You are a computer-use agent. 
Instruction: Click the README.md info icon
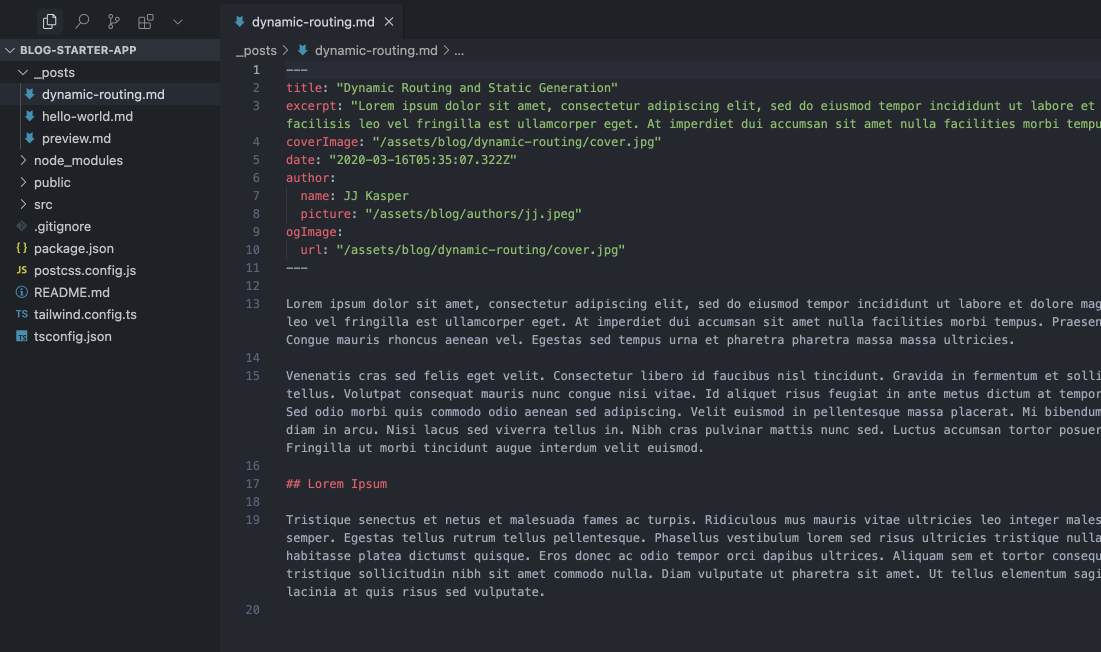pos(22,292)
